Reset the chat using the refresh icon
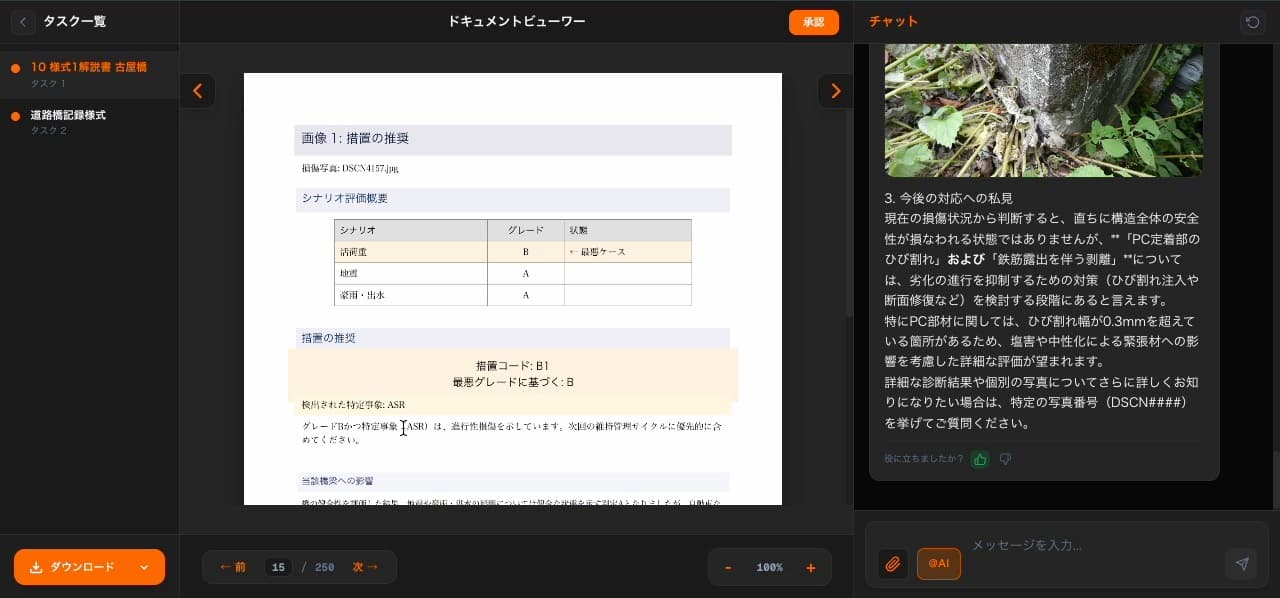 click(1253, 22)
